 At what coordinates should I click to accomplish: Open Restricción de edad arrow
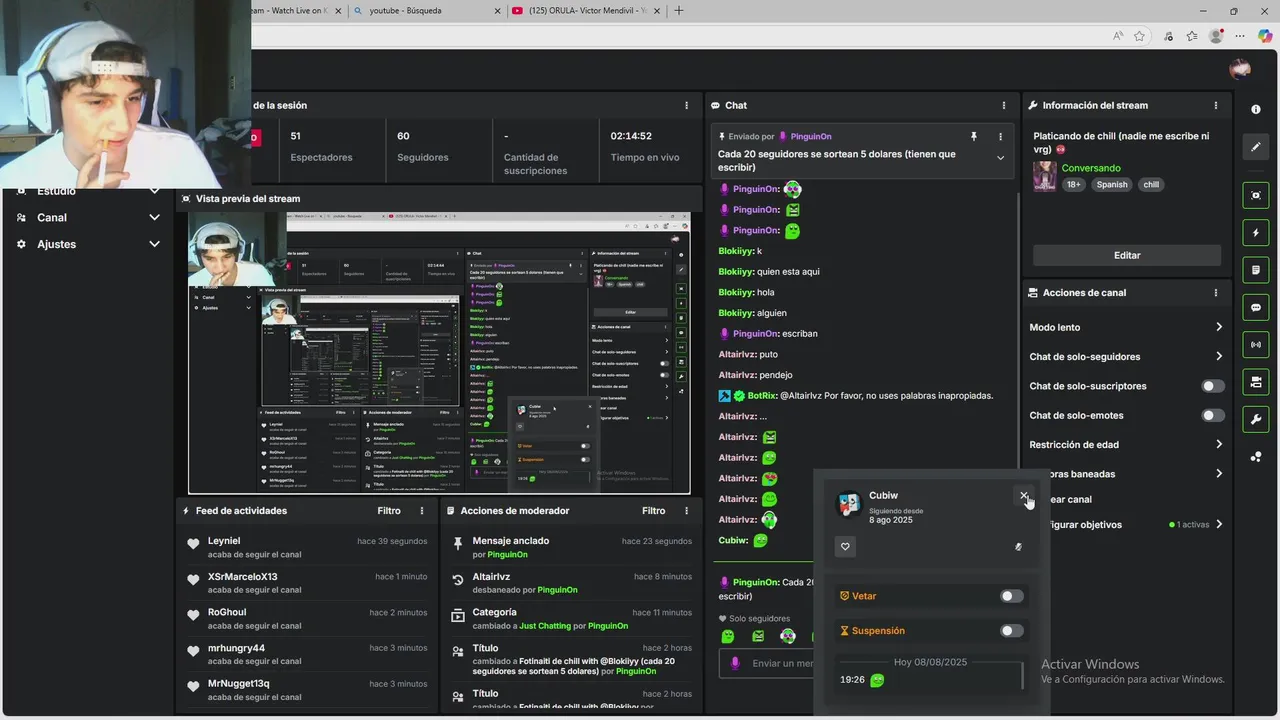[x=1218, y=444]
